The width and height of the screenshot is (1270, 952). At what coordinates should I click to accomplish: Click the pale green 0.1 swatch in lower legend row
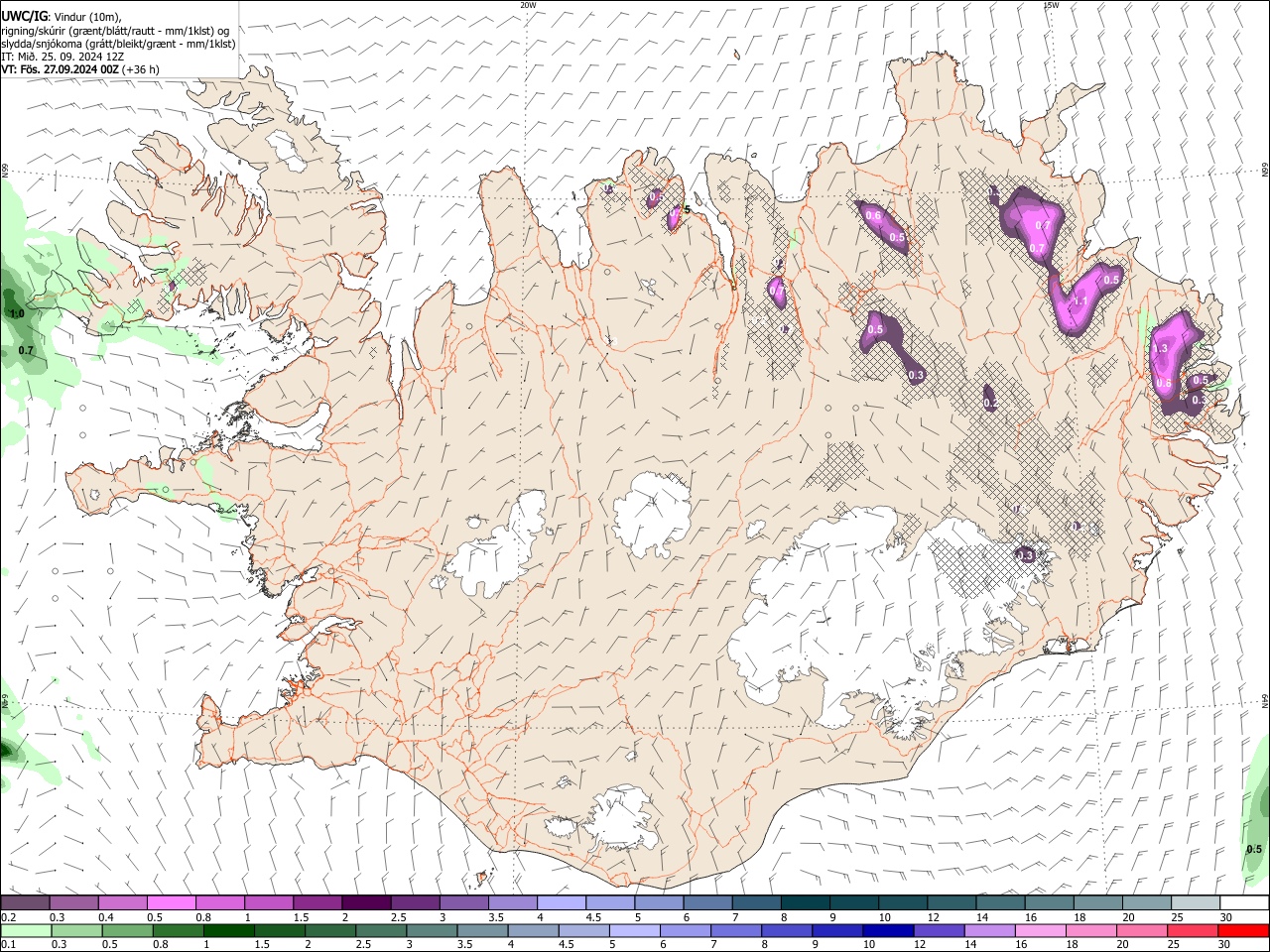pos(25,930)
